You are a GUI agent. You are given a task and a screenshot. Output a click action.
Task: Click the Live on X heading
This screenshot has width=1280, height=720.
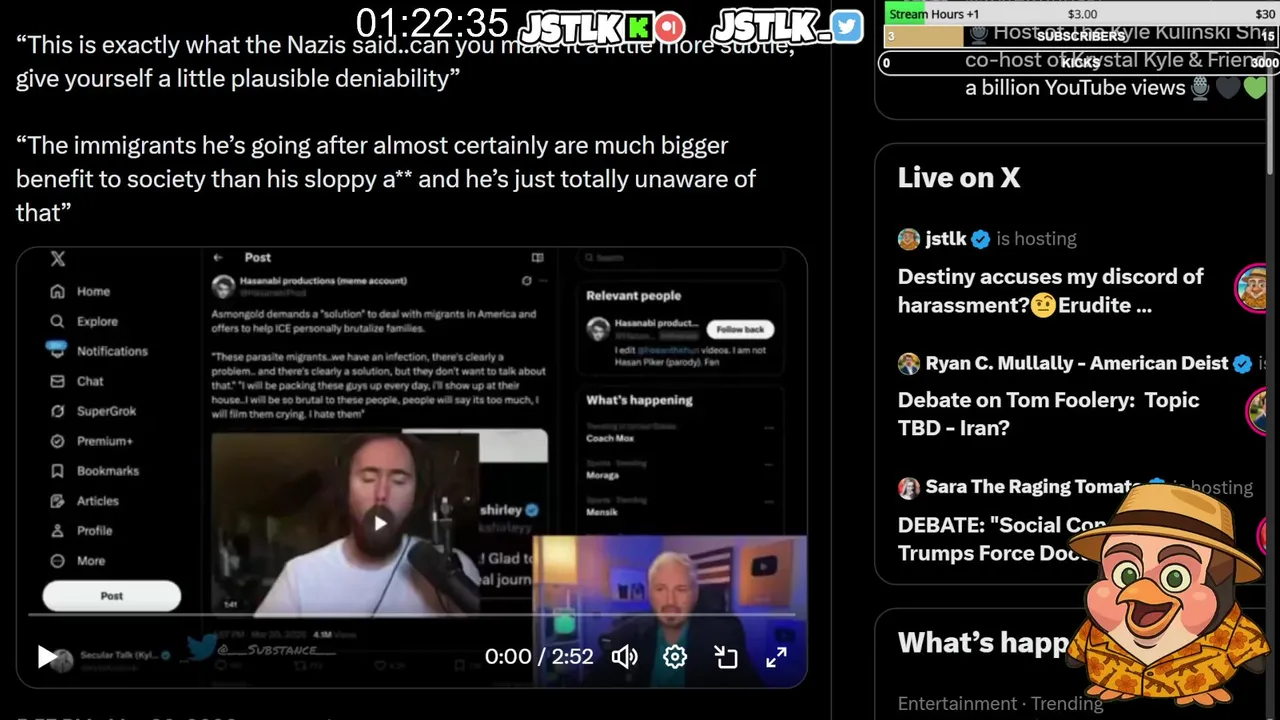[959, 178]
